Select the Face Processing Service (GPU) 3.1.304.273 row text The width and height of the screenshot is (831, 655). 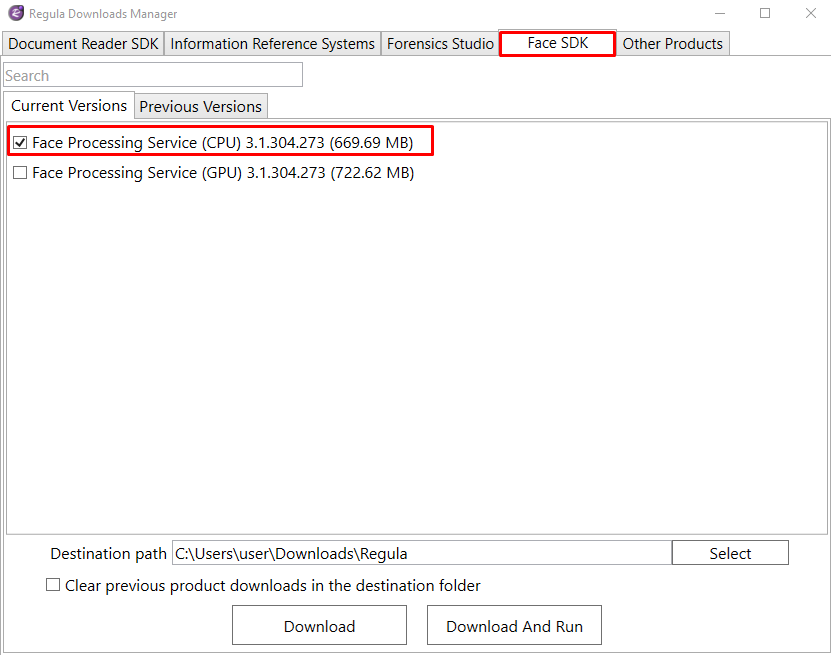coord(223,173)
